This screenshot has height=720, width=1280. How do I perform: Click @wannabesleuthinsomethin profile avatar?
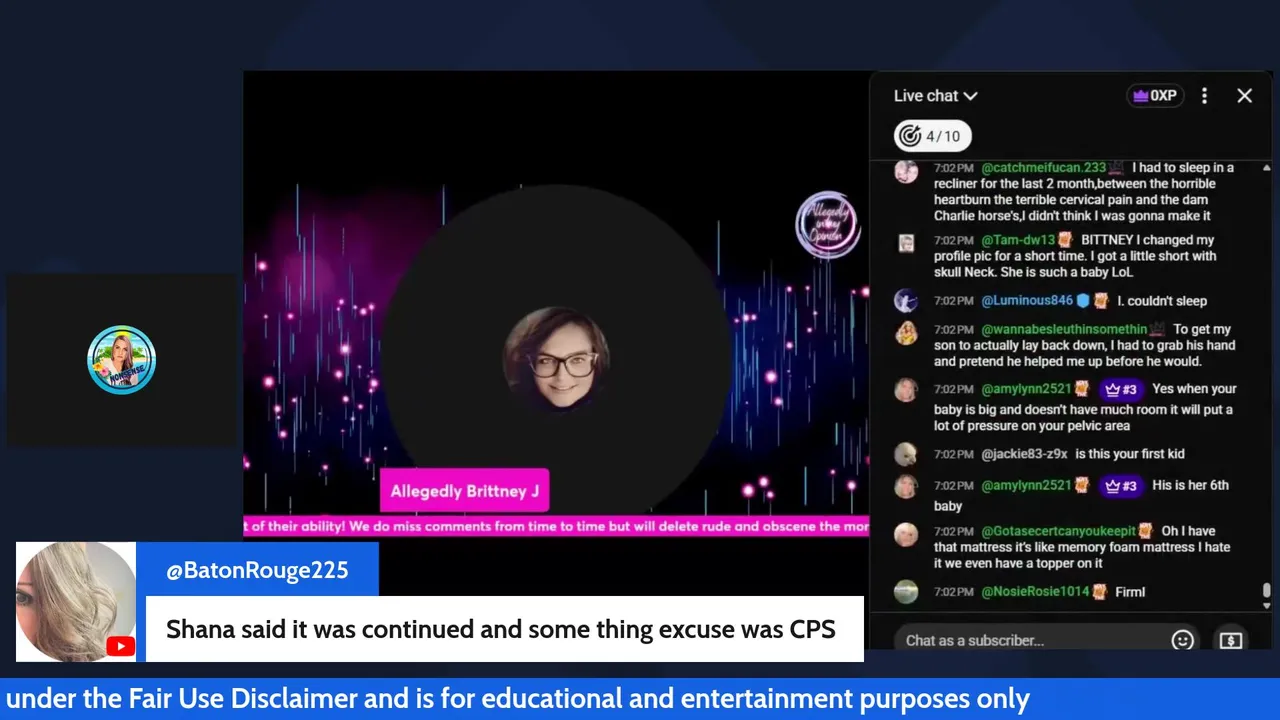tap(906, 332)
